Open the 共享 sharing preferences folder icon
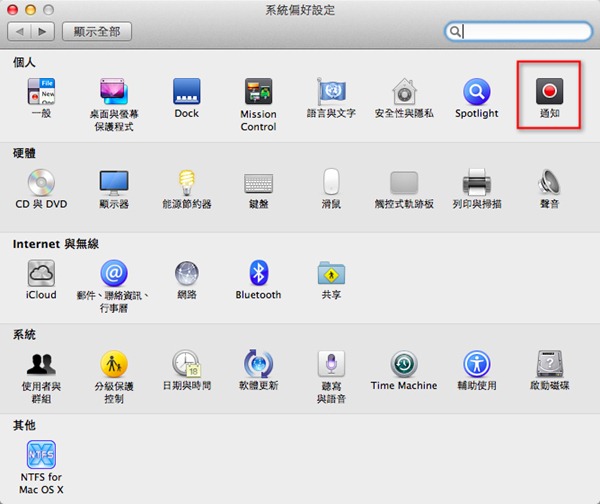This screenshot has width=600, height=504. point(331,273)
